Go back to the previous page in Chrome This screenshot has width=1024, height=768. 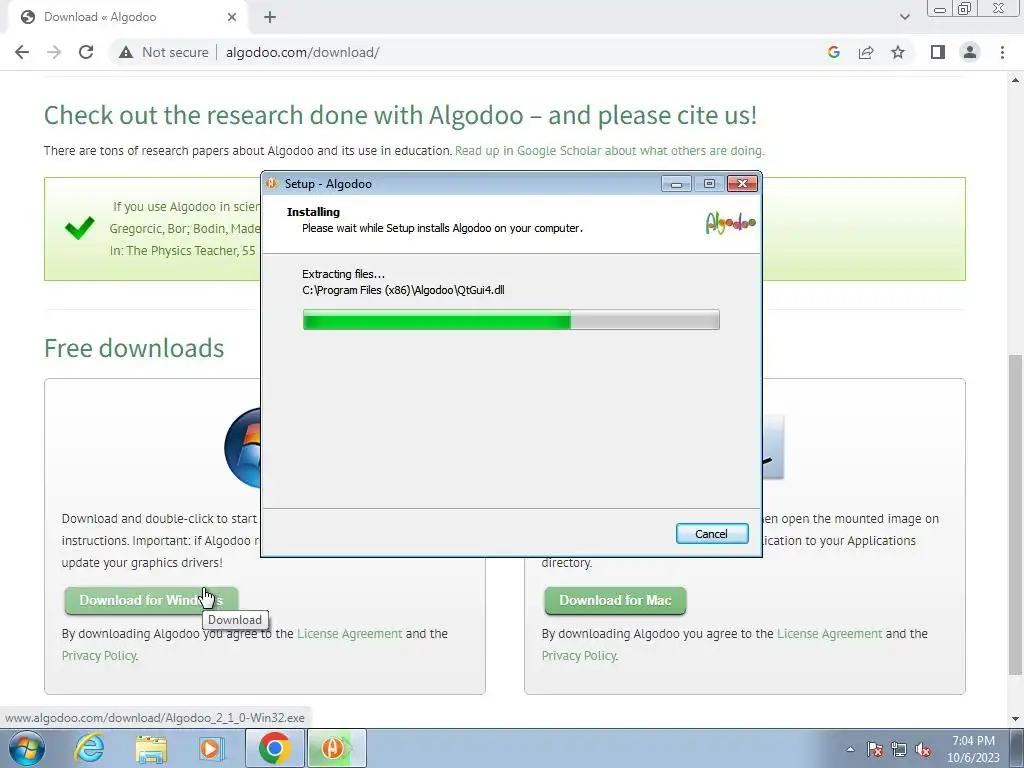pos(22,52)
